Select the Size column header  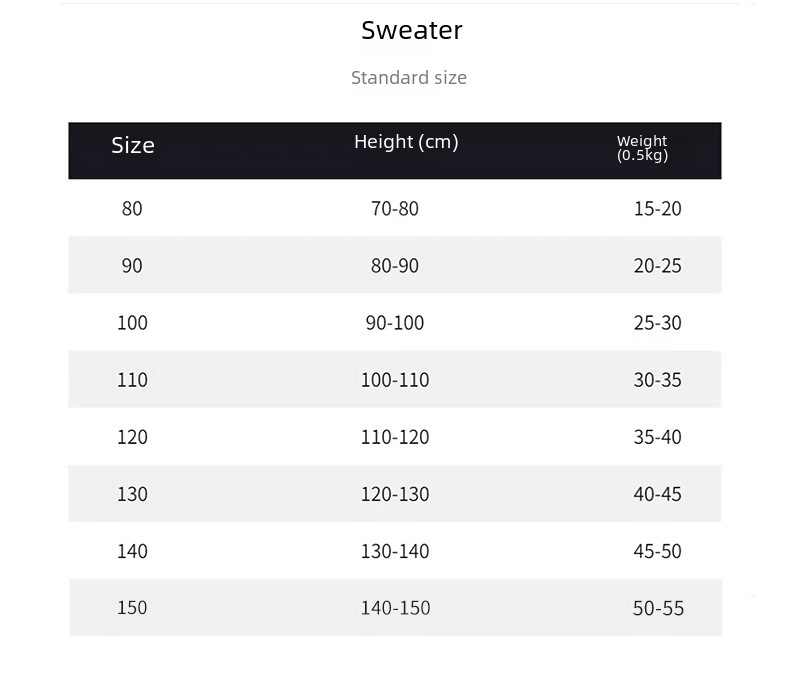(133, 145)
